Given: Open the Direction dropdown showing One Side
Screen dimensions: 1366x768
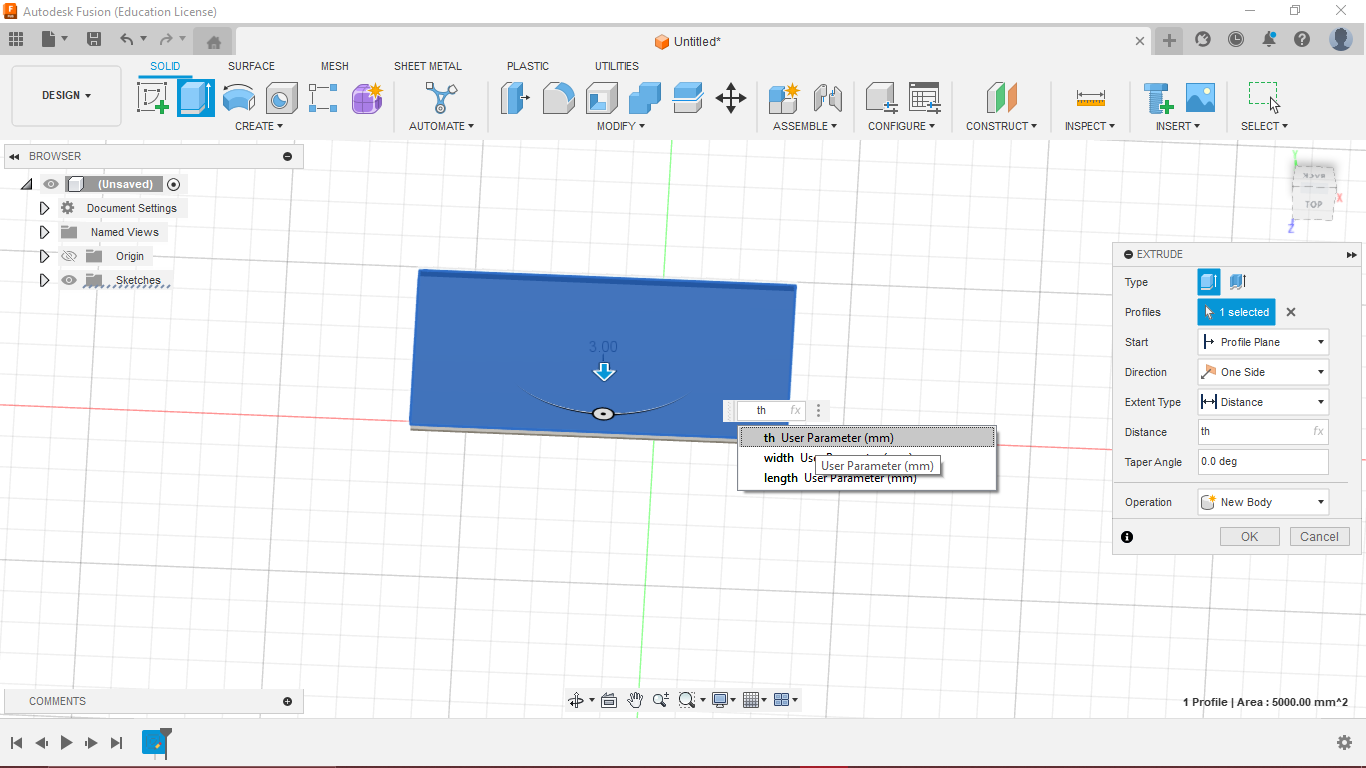Looking at the screenshot, I should (x=1263, y=372).
